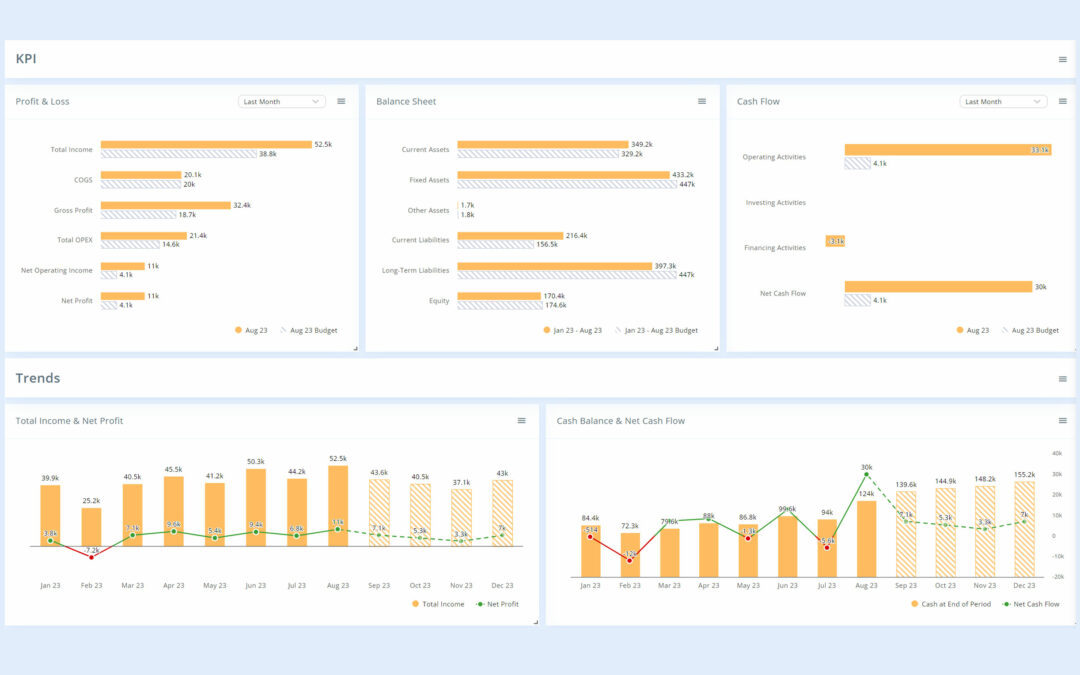Screen dimensions: 1080x675
Task: Toggle the Total Income legend item
Action: click(x=438, y=604)
